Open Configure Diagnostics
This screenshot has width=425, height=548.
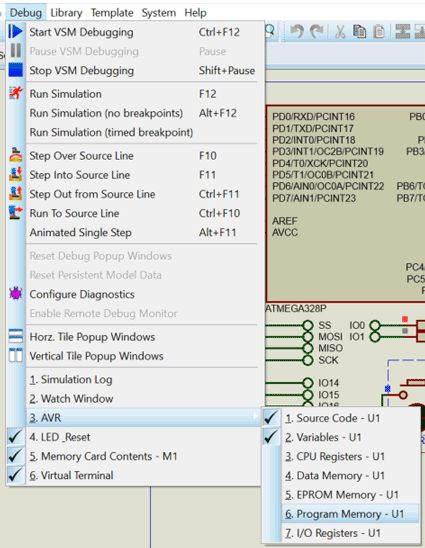(x=135, y=294)
